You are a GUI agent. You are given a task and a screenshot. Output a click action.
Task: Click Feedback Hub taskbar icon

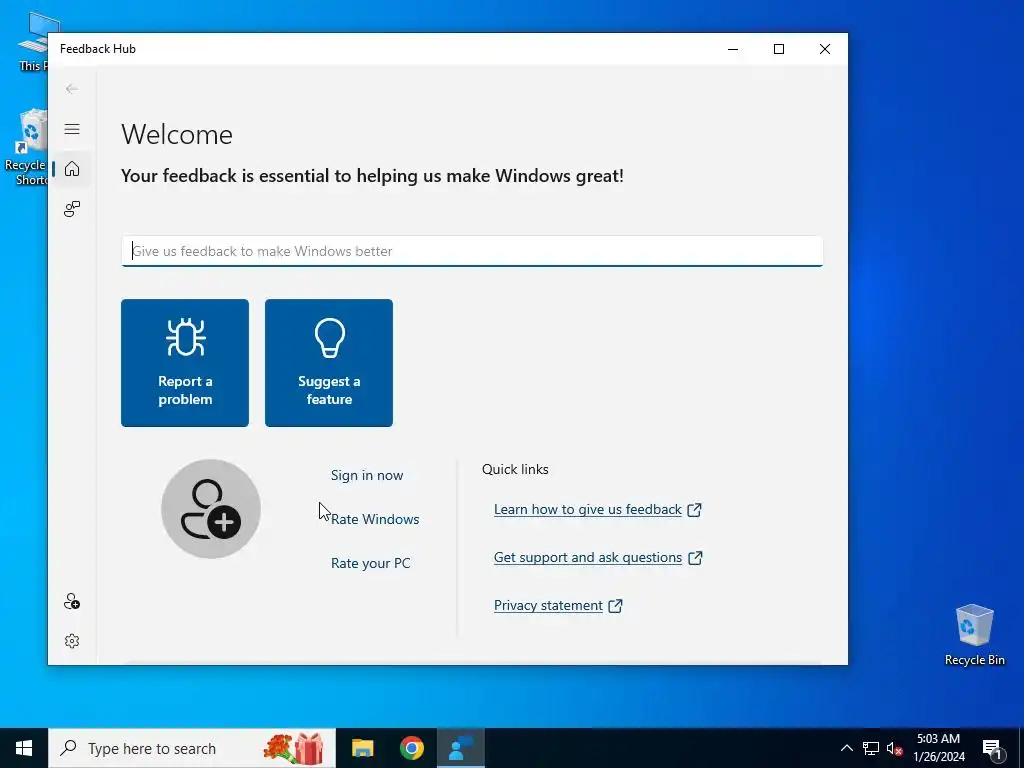click(461, 748)
